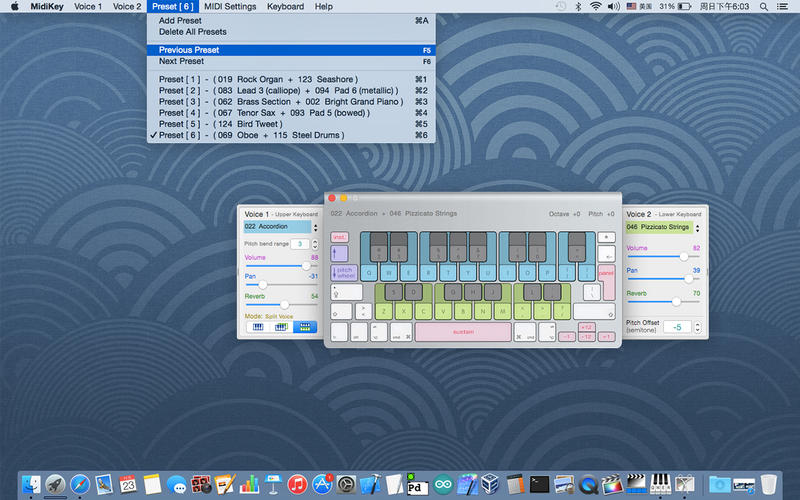Select the highlighted Split Voice mode icon
The height and width of the screenshot is (500, 800).
pyautogui.click(x=305, y=327)
